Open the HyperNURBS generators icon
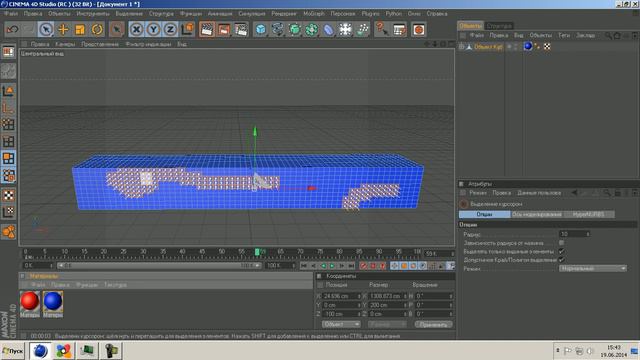The height and width of the screenshot is (360, 640). pyautogui.click(x=294, y=29)
